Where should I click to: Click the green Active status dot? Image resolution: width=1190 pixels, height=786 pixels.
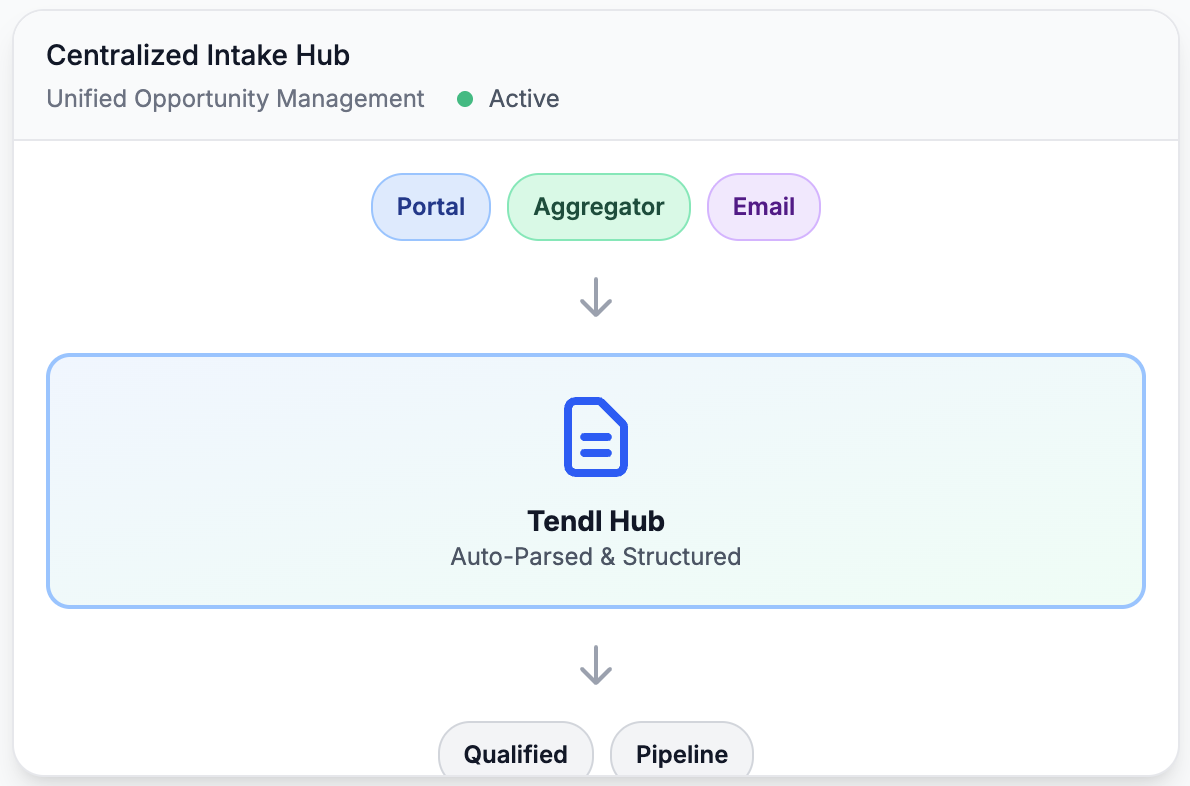pos(465,99)
